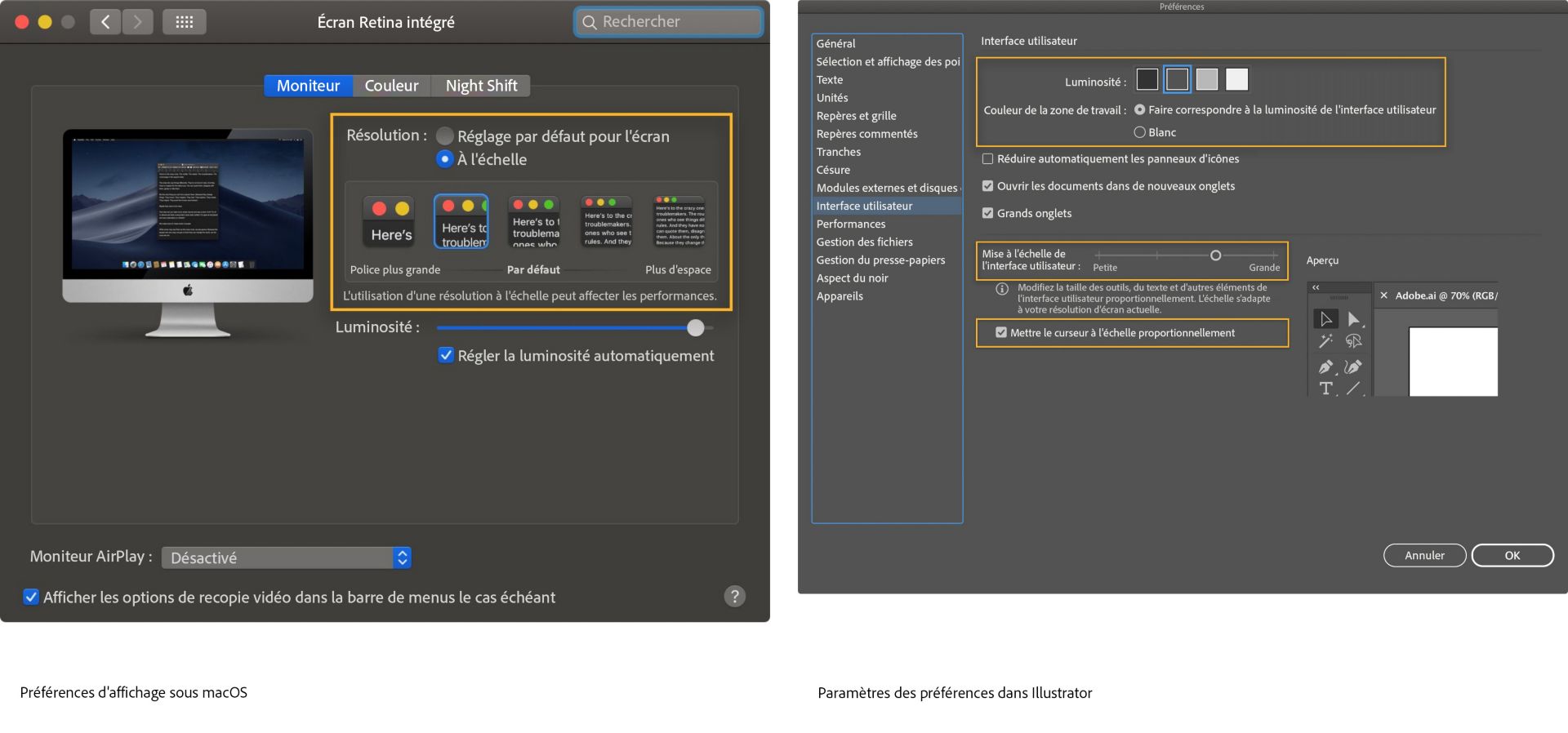Select the Line Segment tool in preview
This screenshot has width=1568, height=733.
[1353, 389]
